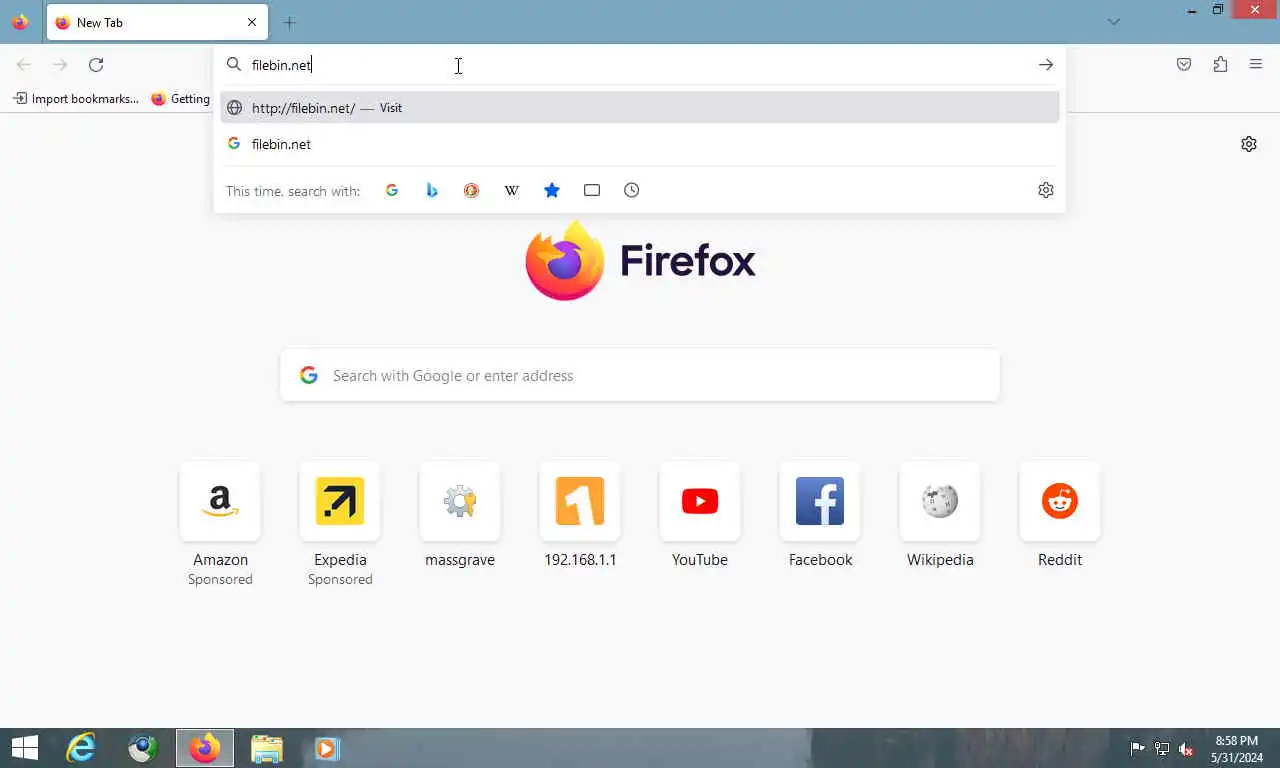Open the Getting Started bookmark
The image size is (1280, 768).
pyautogui.click(x=181, y=99)
